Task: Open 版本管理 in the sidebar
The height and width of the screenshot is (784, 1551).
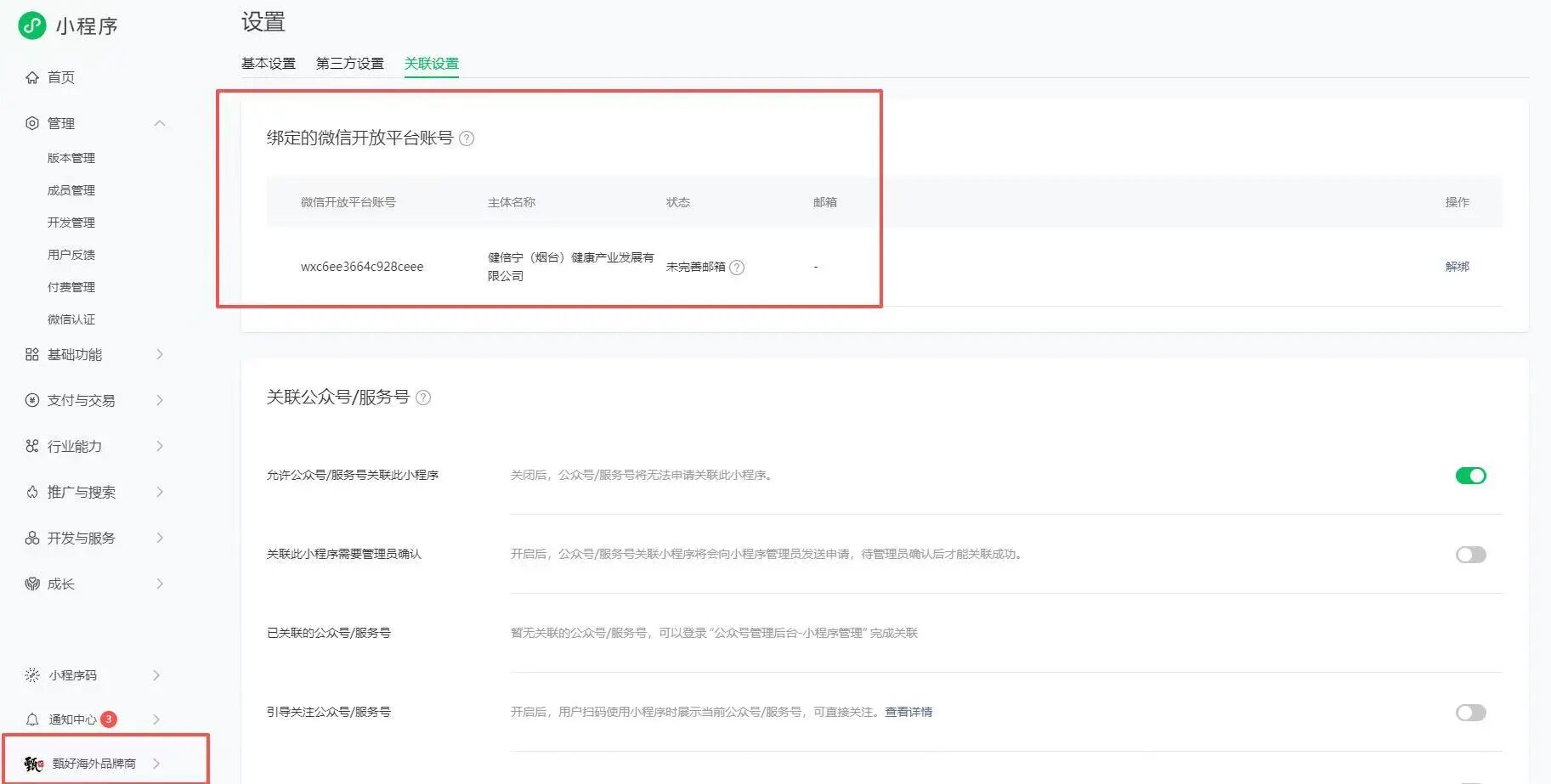Action: 71,158
